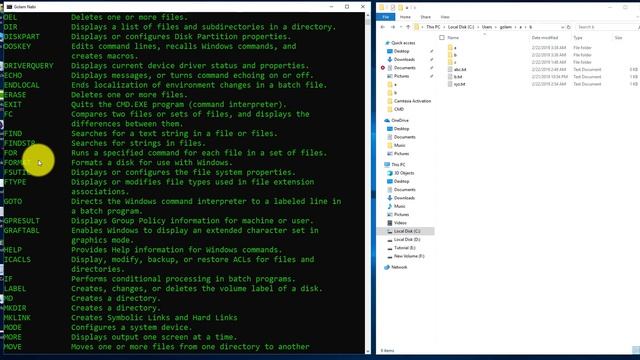Open the Home ribbon tab
This screenshot has width=640, height=360.
pyautogui.click(x=405, y=17)
